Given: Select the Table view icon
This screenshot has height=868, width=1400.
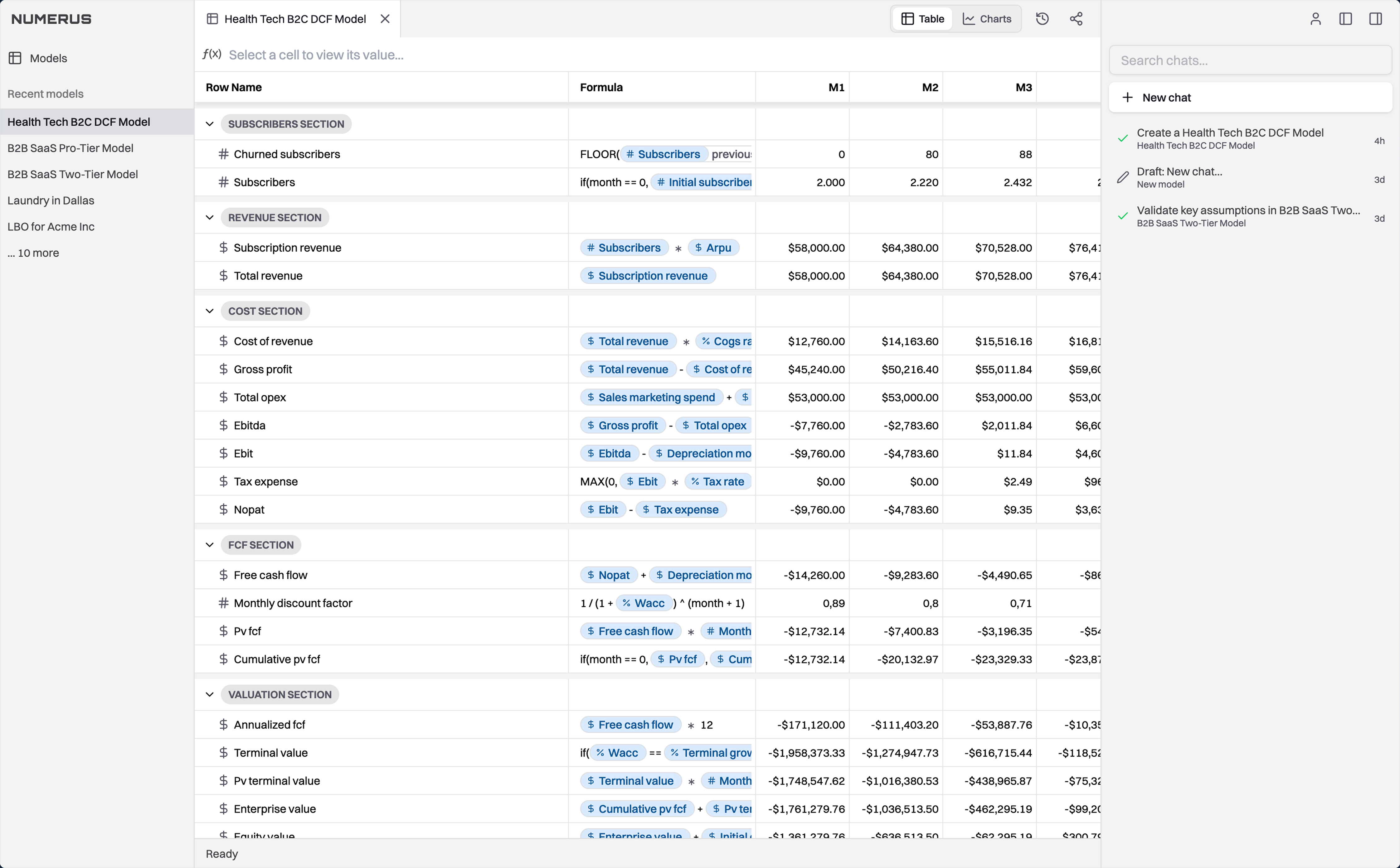Looking at the screenshot, I should point(921,18).
